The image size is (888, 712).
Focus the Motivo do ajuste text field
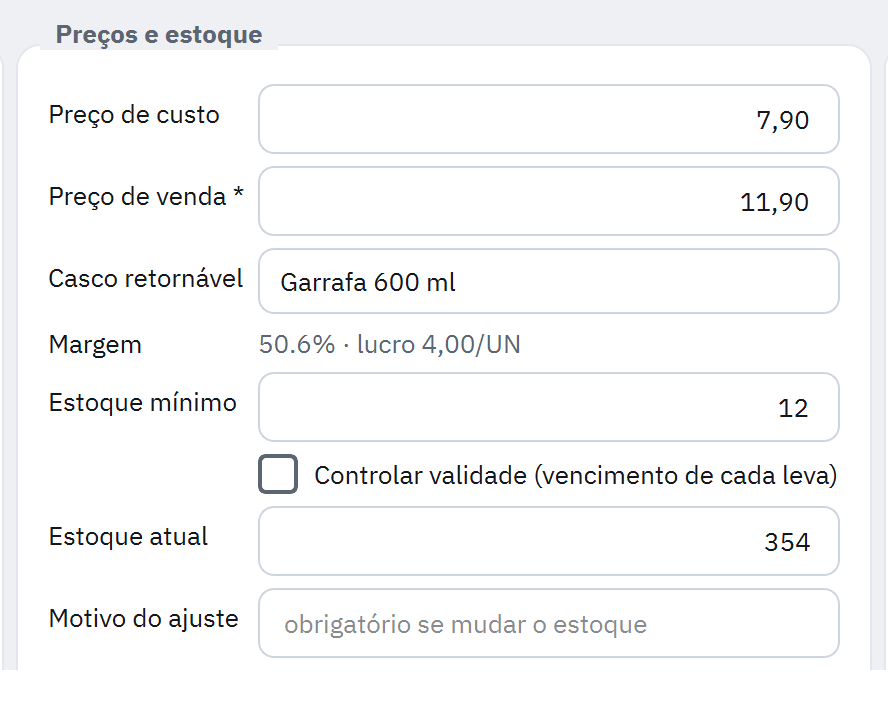click(548, 623)
